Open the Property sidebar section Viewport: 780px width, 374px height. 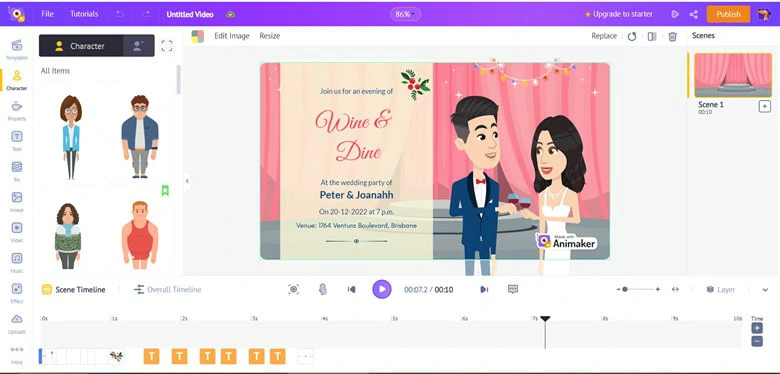coord(16,110)
